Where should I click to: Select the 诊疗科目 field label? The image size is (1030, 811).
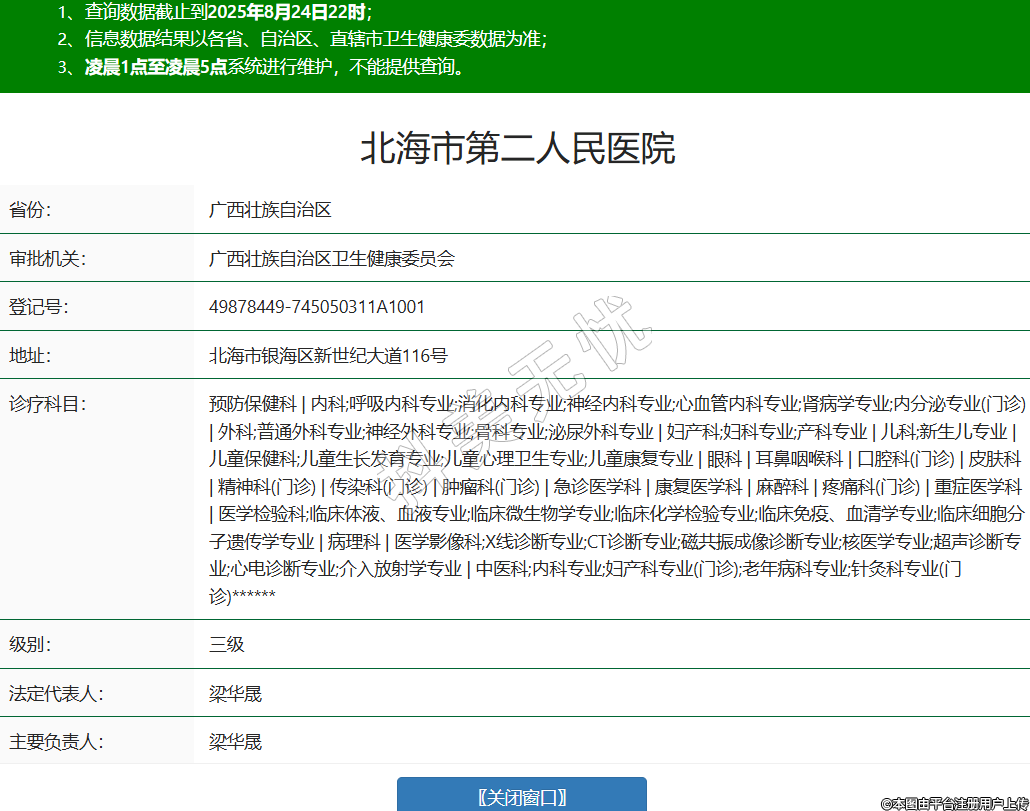(47, 404)
